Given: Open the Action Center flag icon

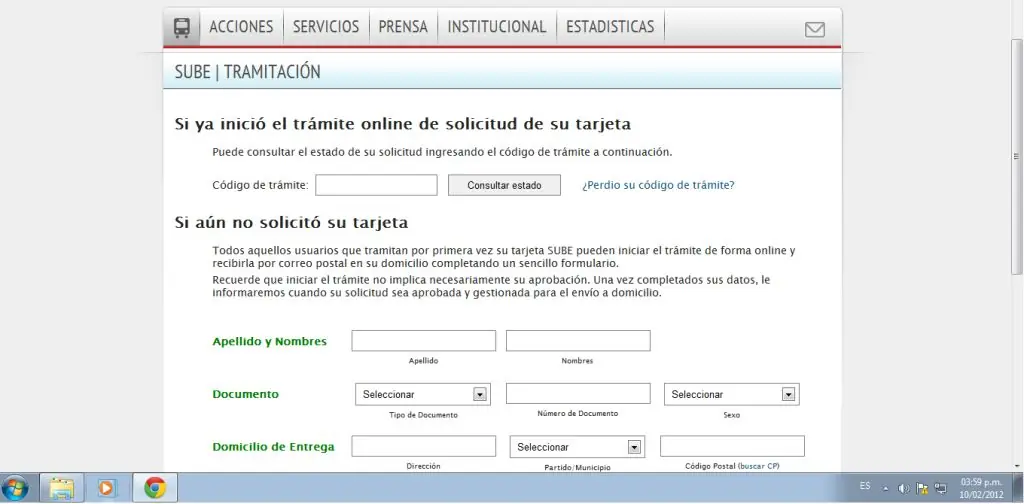Looking at the screenshot, I should click(x=922, y=488).
